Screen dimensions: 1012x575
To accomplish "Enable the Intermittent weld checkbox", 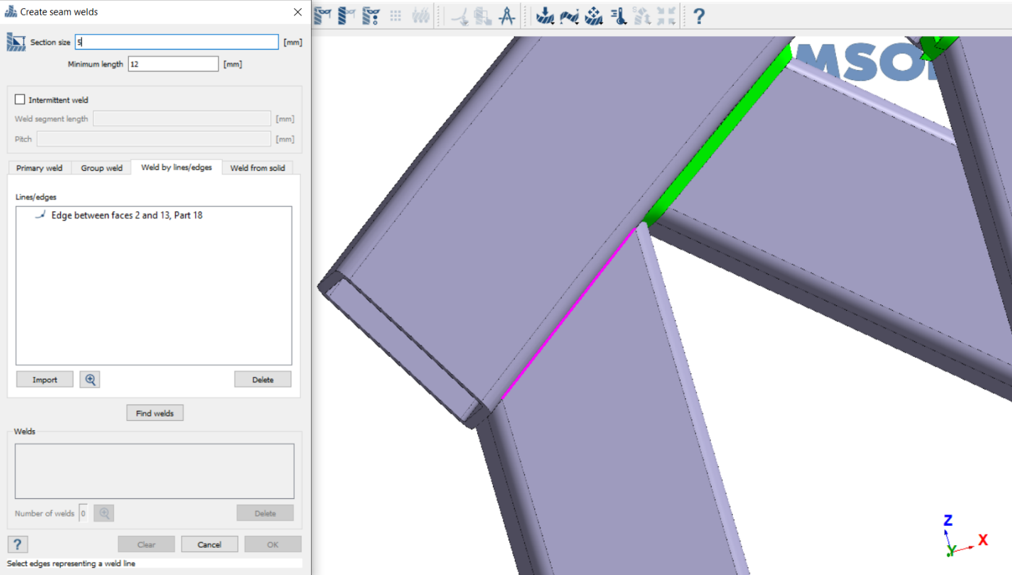I will click(20, 100).
